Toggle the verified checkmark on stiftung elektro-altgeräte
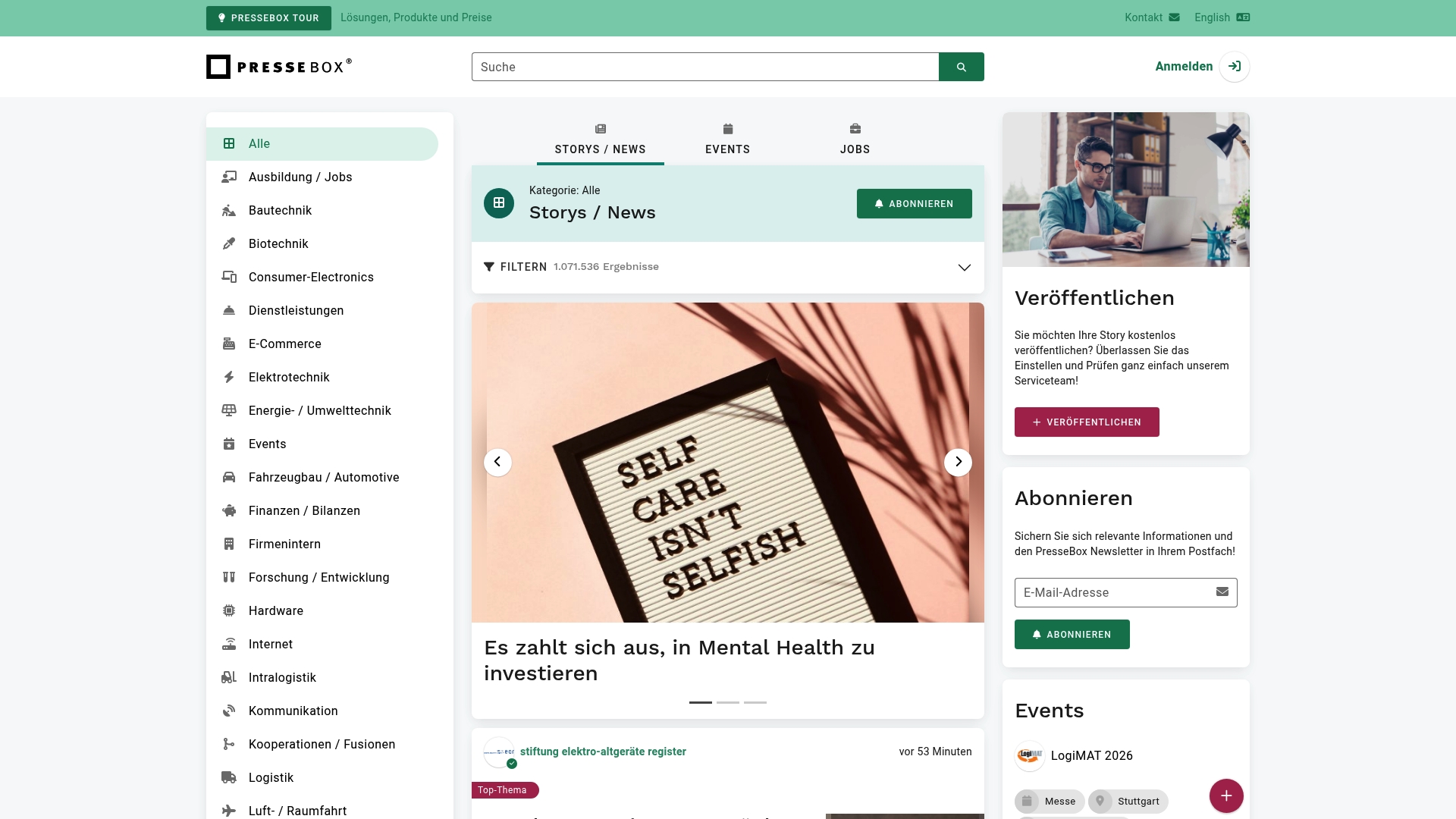The height and width of the screenshot is (819, 1456). 513,764
